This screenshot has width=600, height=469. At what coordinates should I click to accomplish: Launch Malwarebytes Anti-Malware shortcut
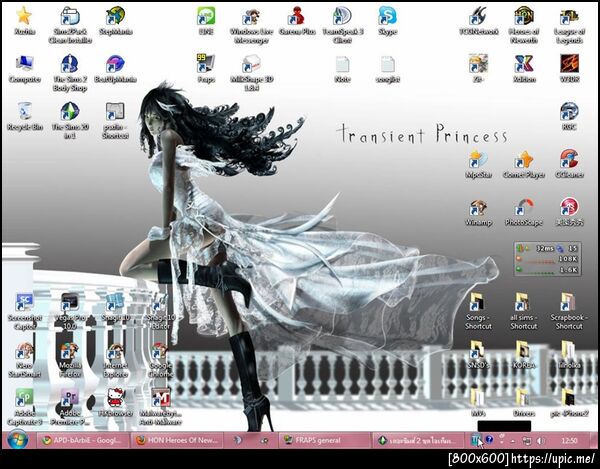coord(161,408)
